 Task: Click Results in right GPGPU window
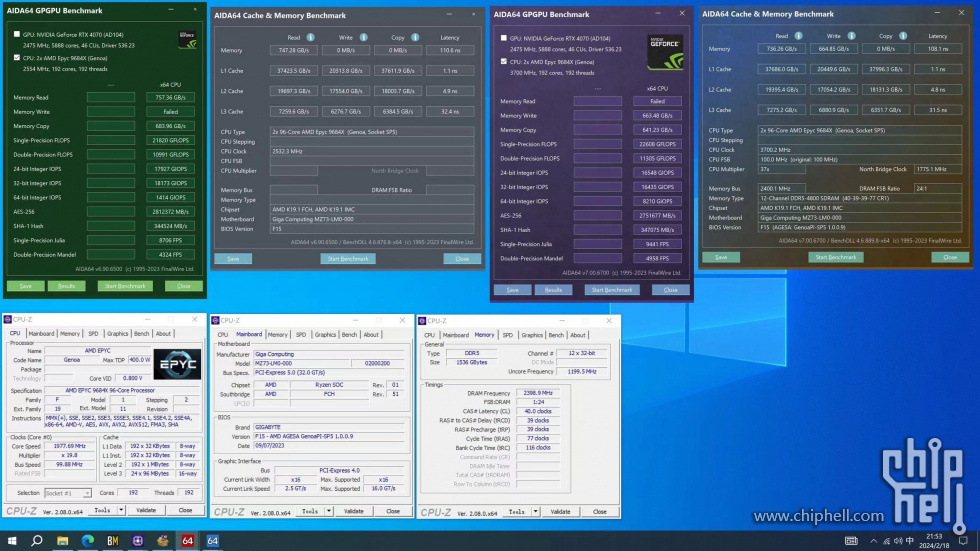553,290
